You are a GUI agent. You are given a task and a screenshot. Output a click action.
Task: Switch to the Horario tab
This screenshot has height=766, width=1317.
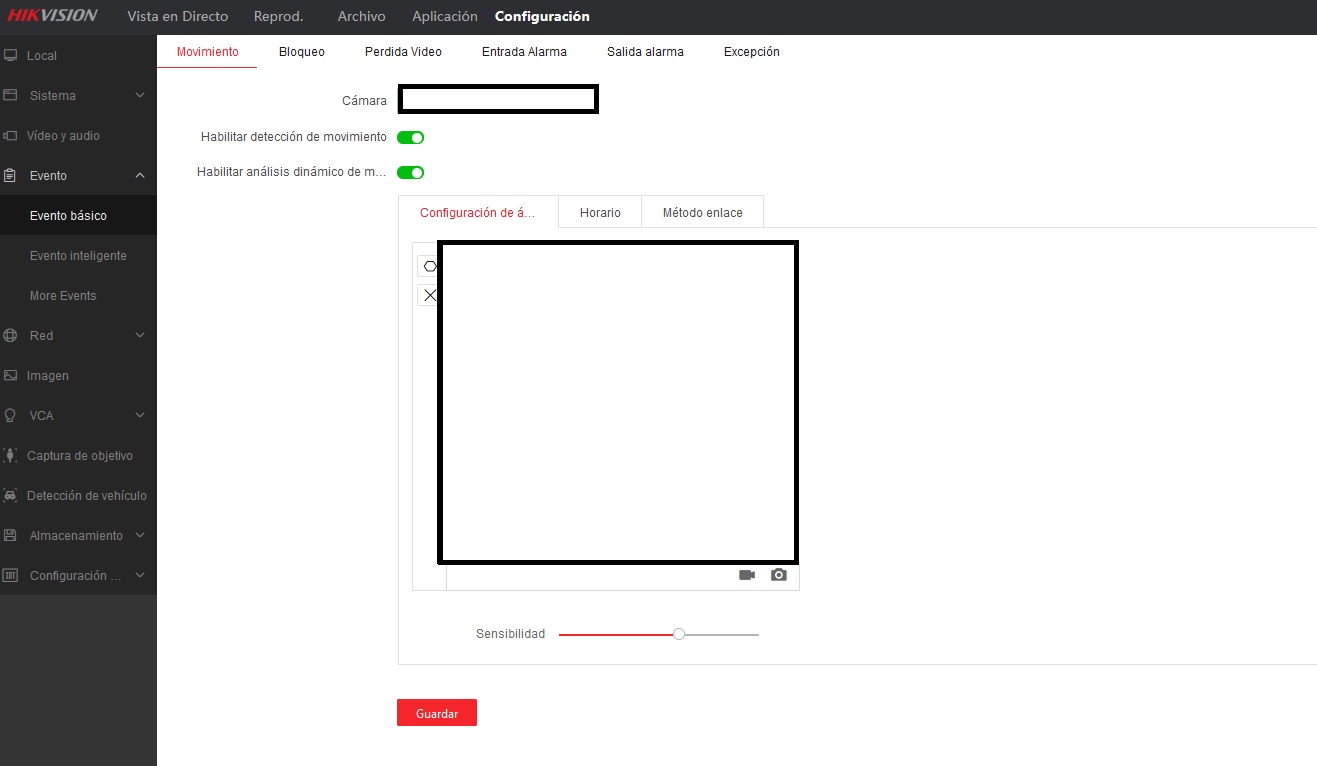(x=600, y=213)
